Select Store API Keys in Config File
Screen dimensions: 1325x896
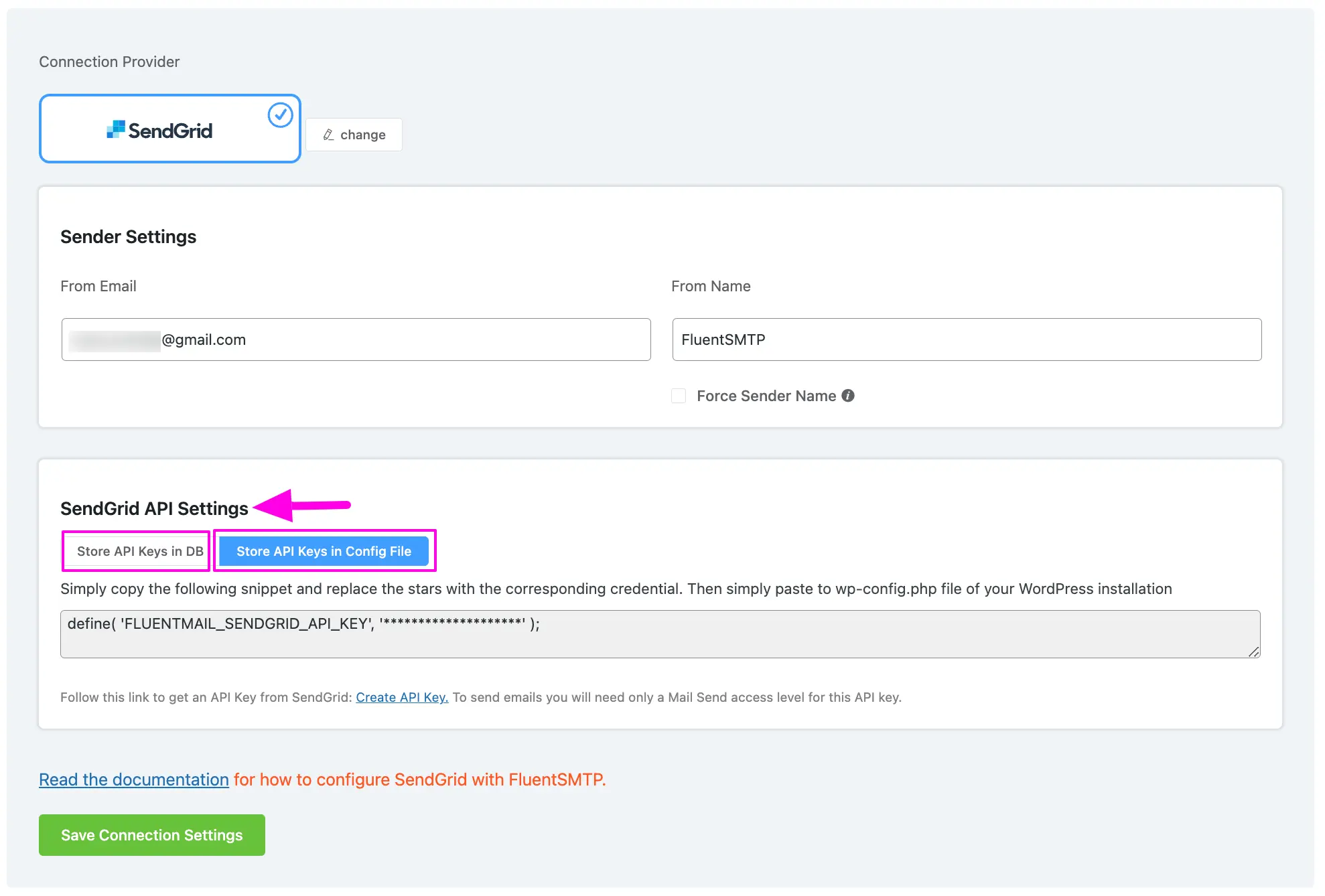pos(324,551)
